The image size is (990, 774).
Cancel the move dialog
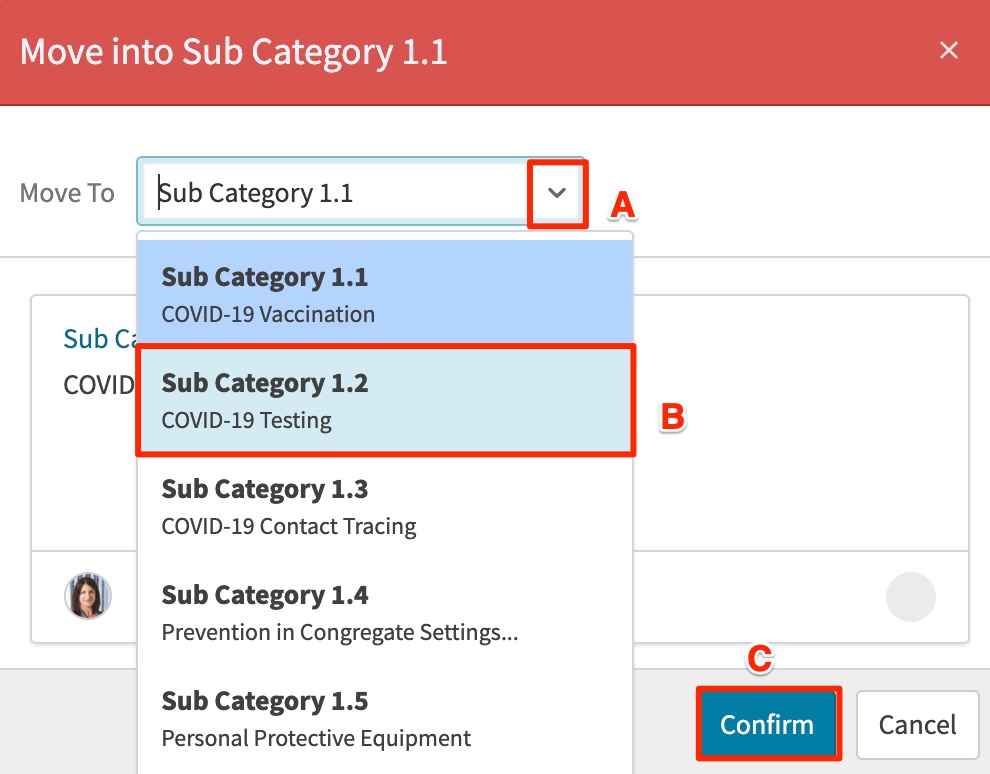(917, 724)
